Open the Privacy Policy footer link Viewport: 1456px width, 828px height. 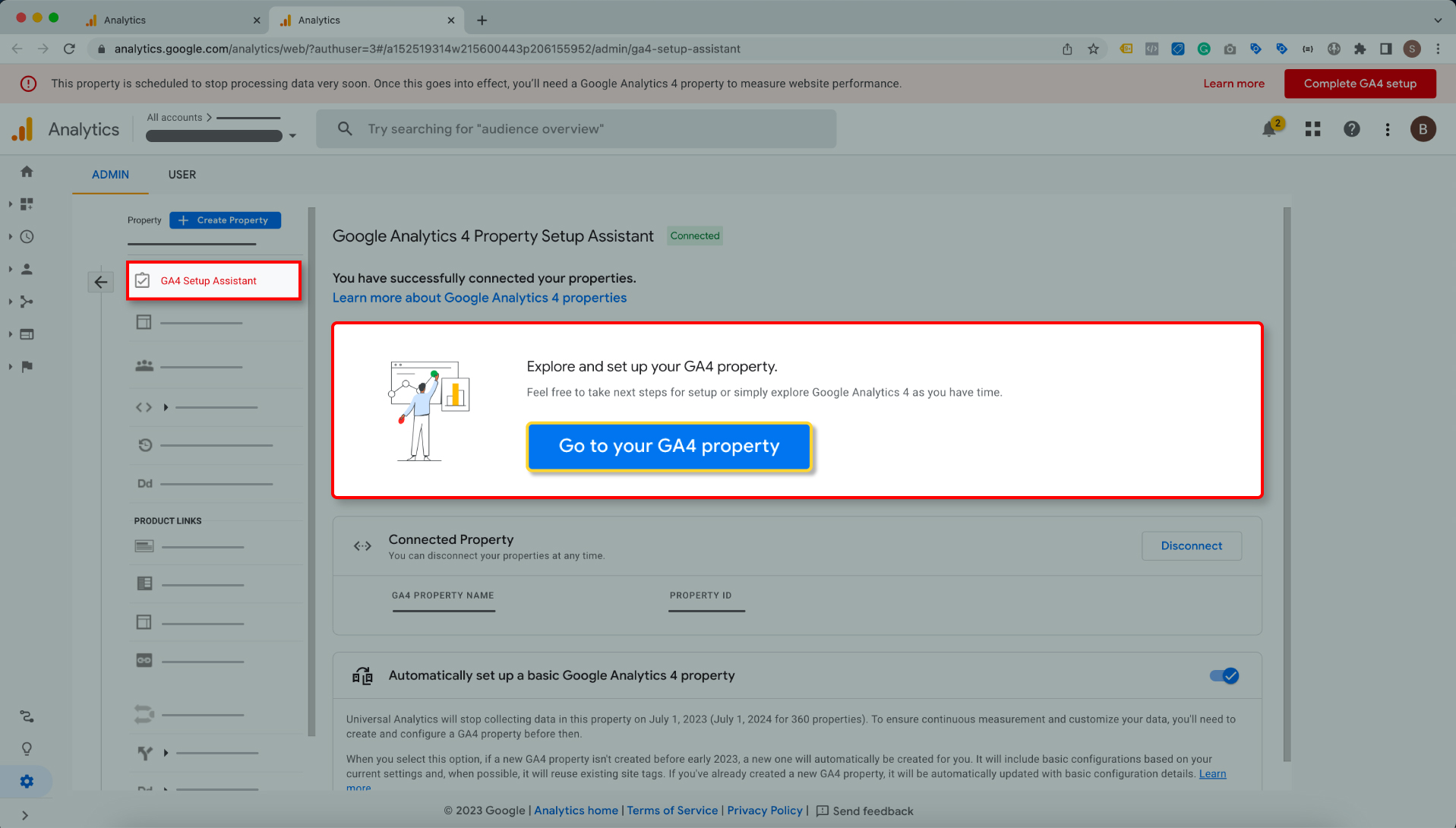coord(765,811)
